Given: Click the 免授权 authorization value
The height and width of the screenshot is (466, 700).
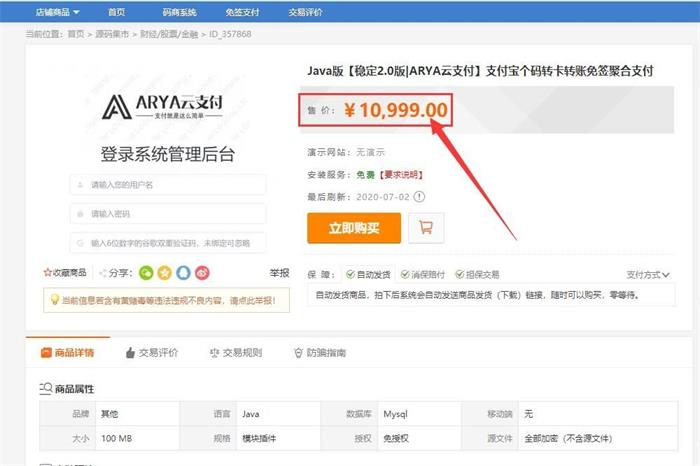Looking at the screenshot, I should coord(396,438).
